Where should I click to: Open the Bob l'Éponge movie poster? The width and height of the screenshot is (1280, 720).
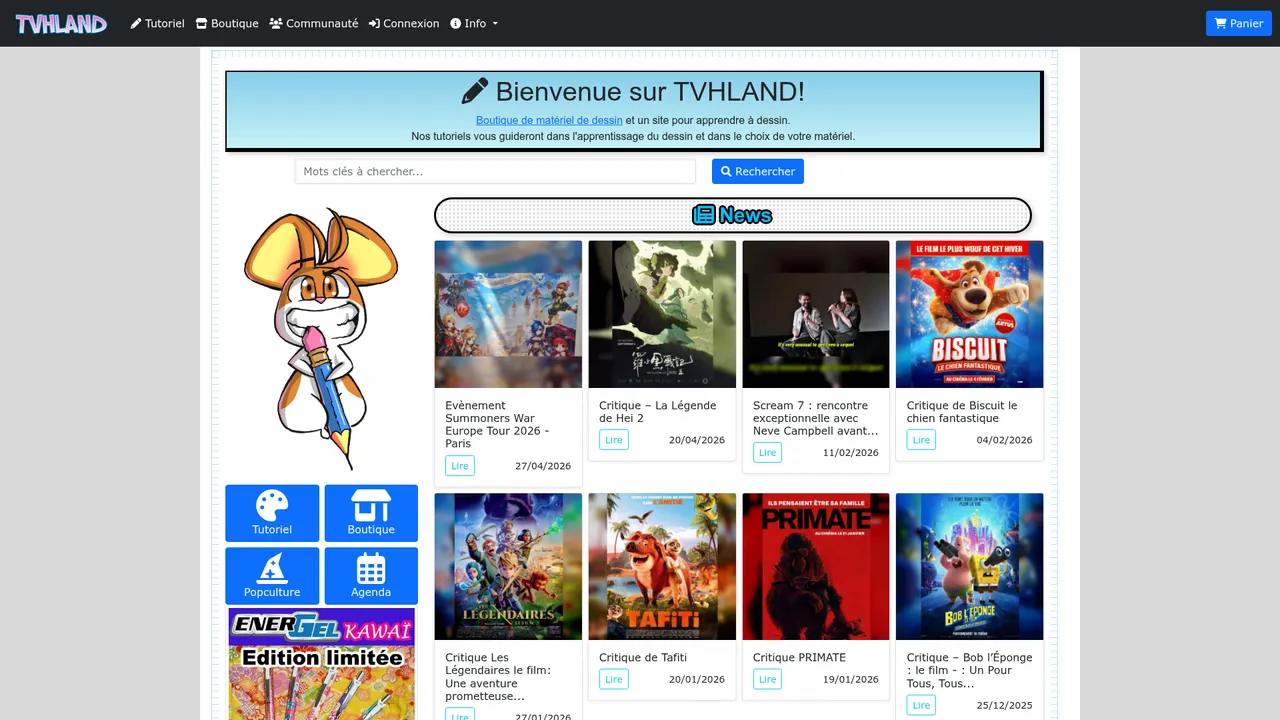969,566
